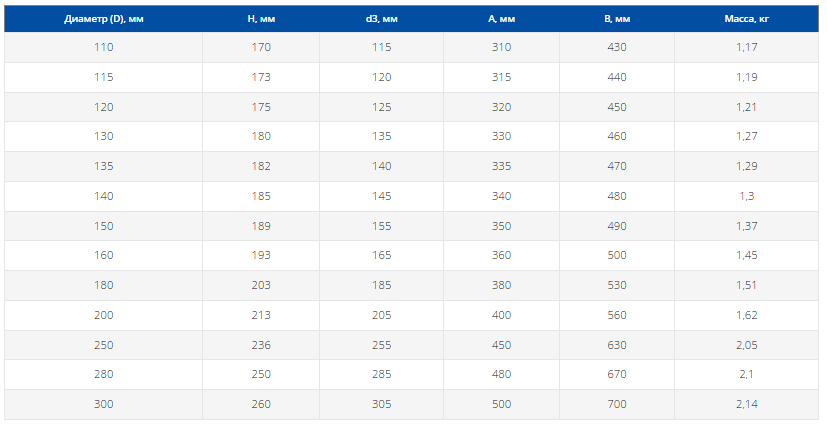
Task: Select diameter cell with value 160
Action: (103, 256)
